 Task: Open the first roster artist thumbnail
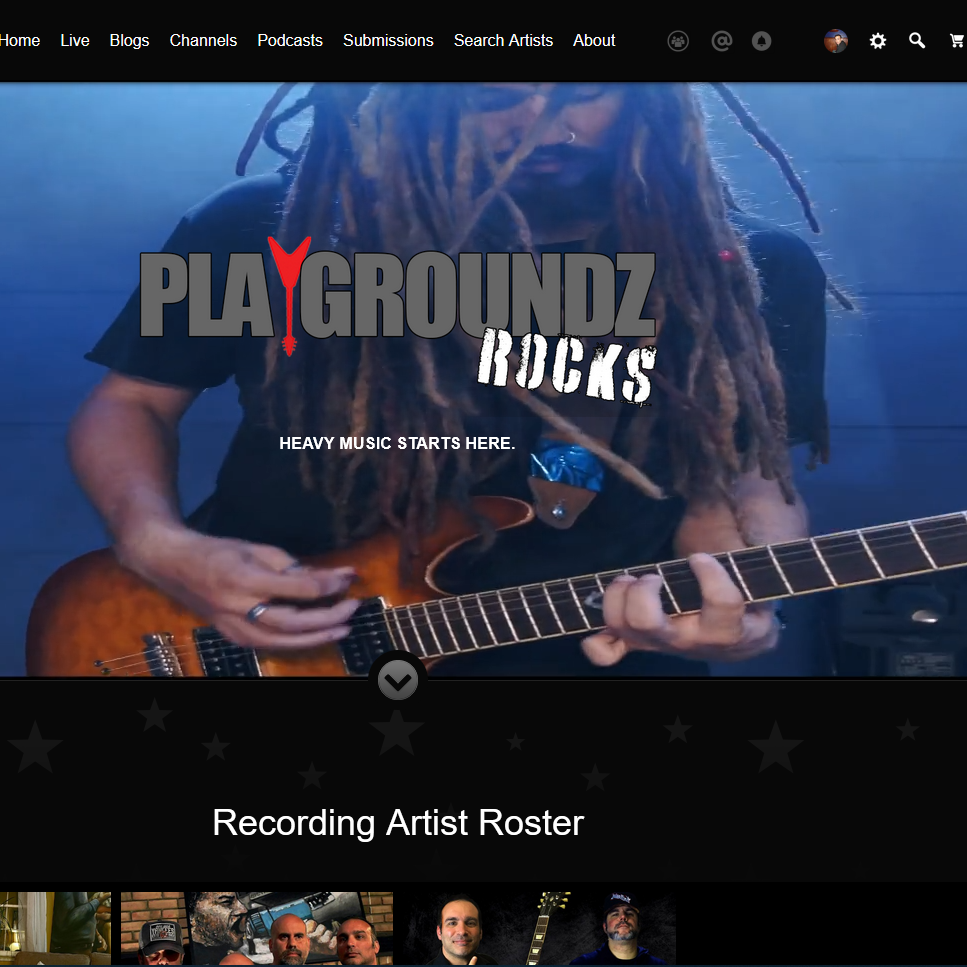[x=55, y=928]
